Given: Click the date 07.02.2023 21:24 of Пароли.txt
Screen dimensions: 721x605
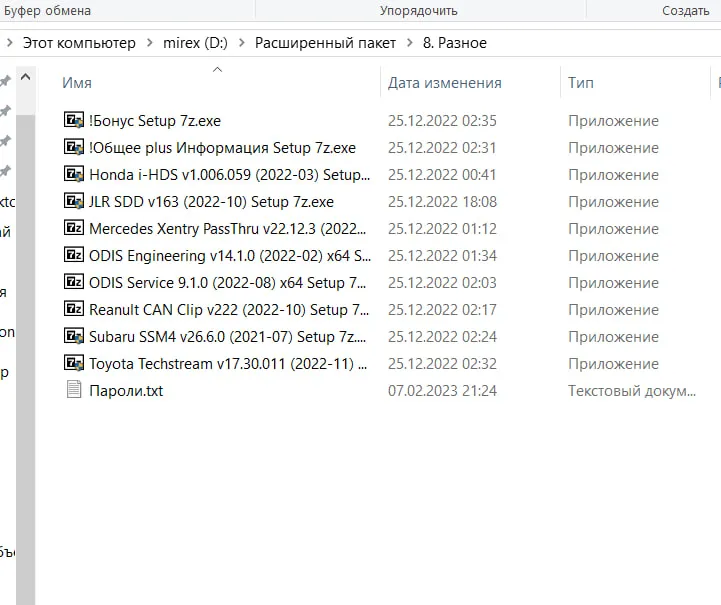Looking at the screenshot, I should point(442,391).
